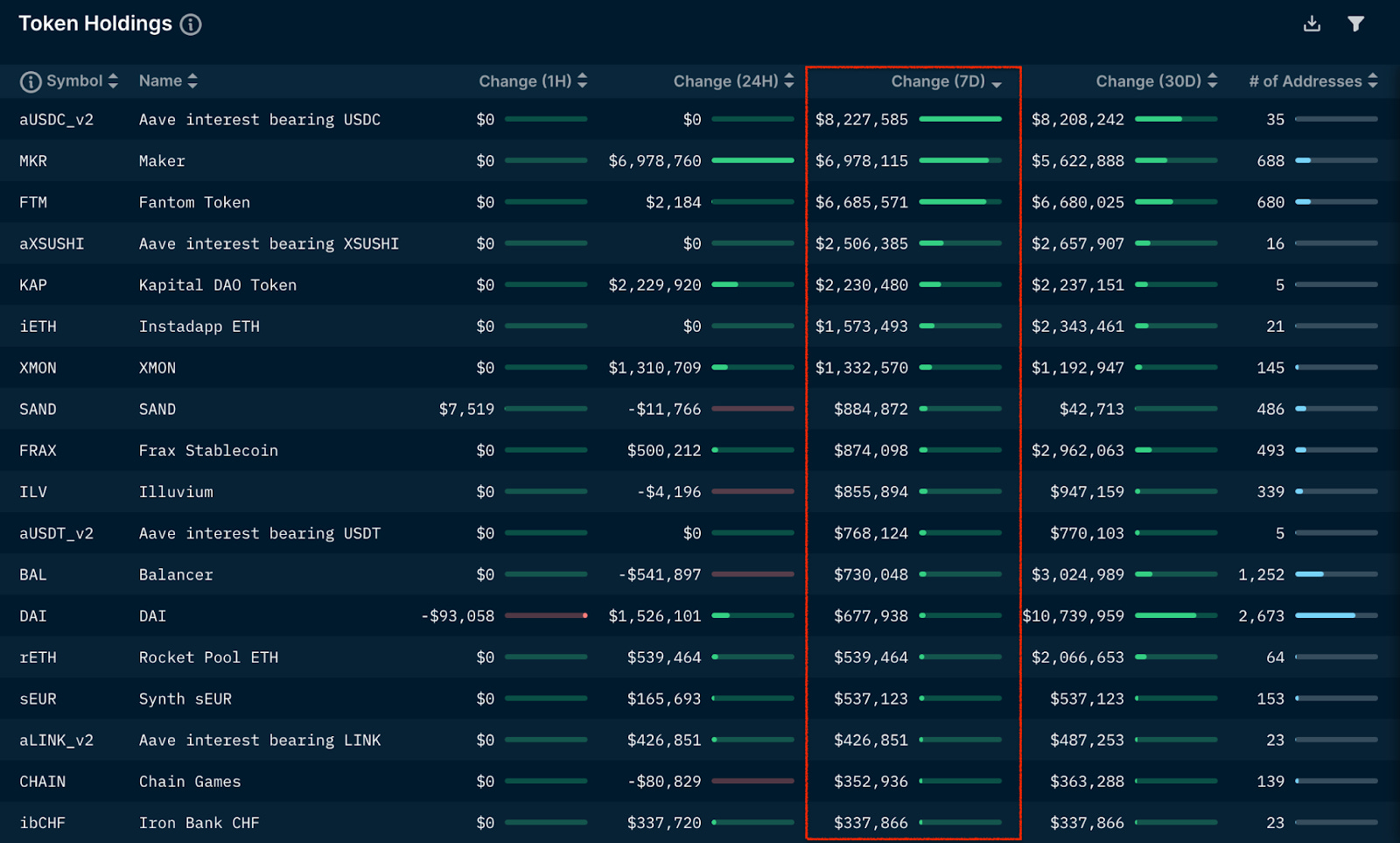Select the Aave interest bearing USDC name
Viewport: 1400px width, 843px height.
[260, 120]
